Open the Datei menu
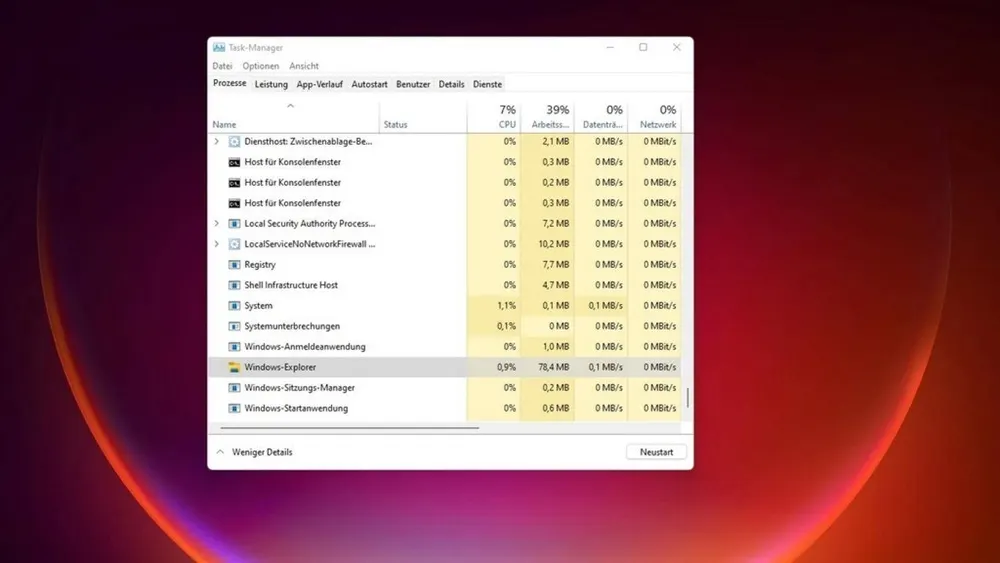This screenshot has height=563, width=1000. (222, 66)
